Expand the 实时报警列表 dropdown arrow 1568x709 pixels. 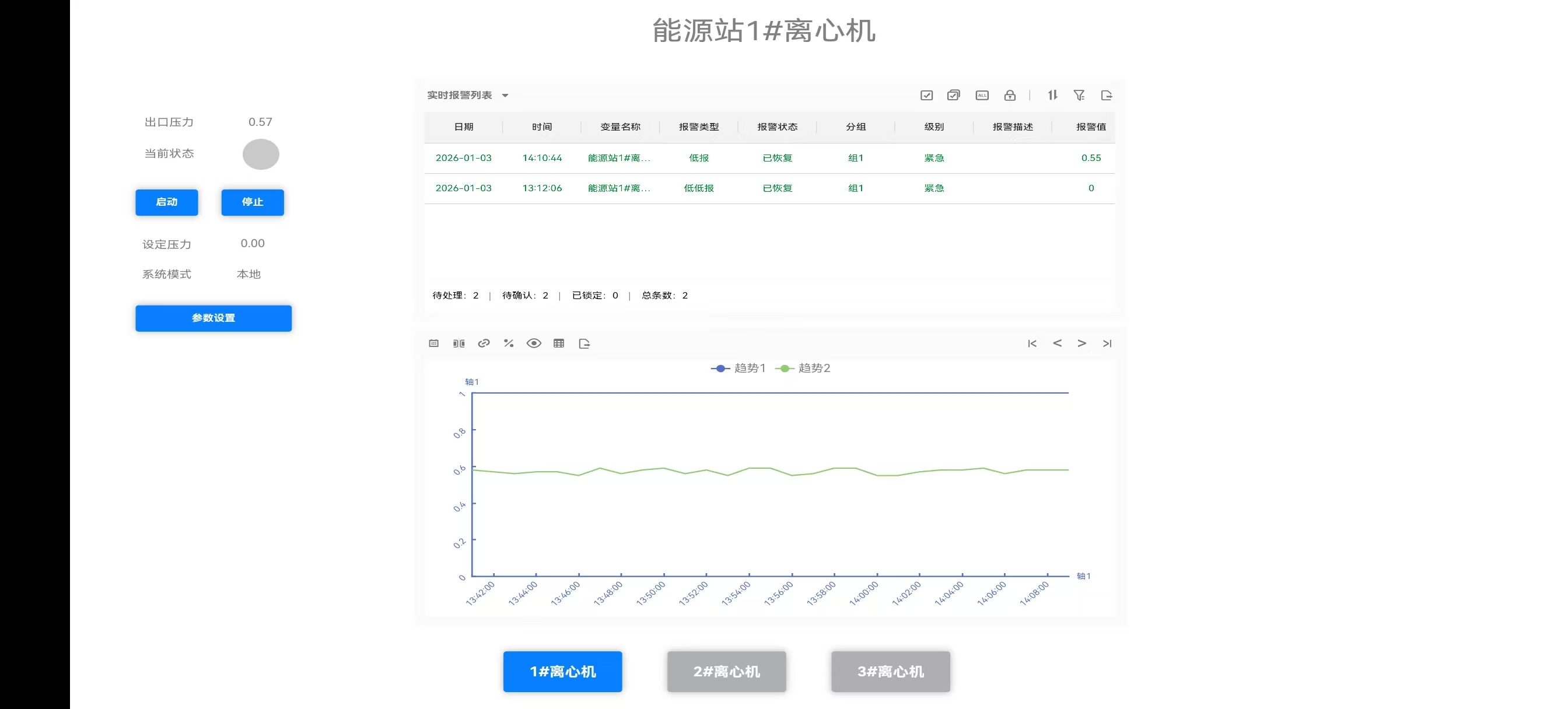[x=505, y=96]
